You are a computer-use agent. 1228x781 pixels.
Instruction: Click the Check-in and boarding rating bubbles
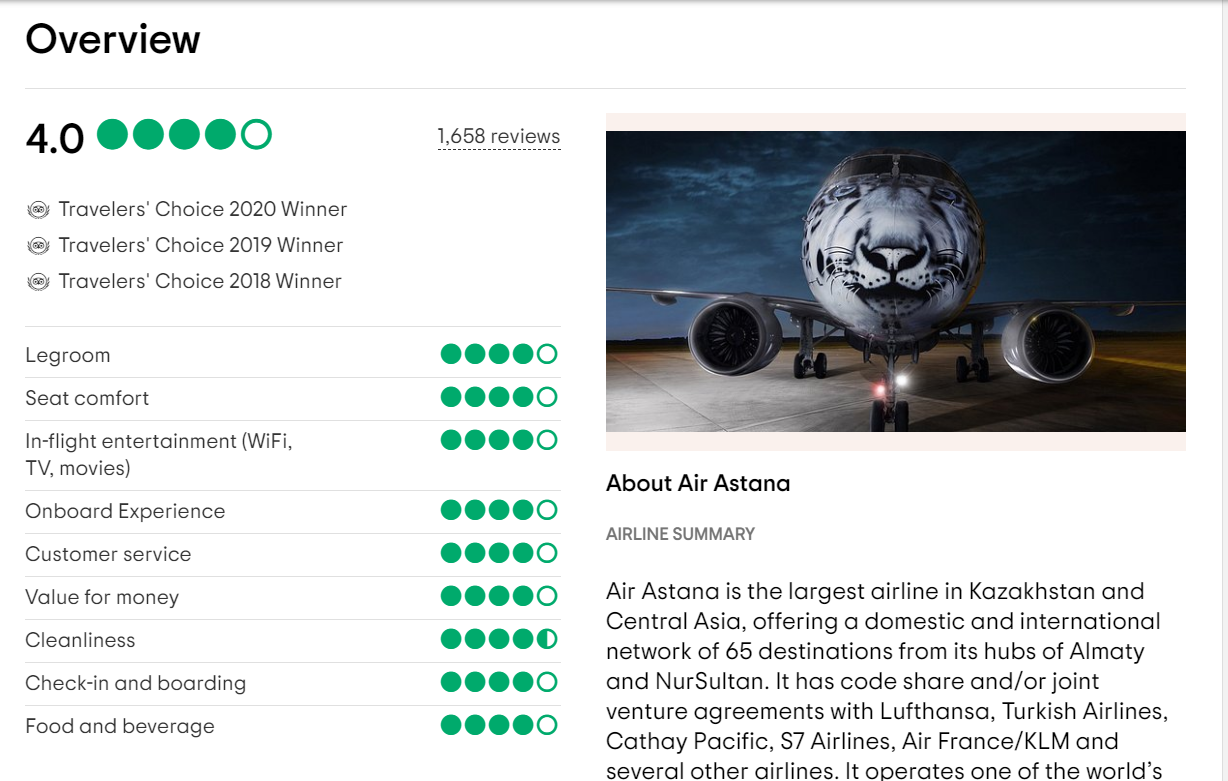point(499,682)
